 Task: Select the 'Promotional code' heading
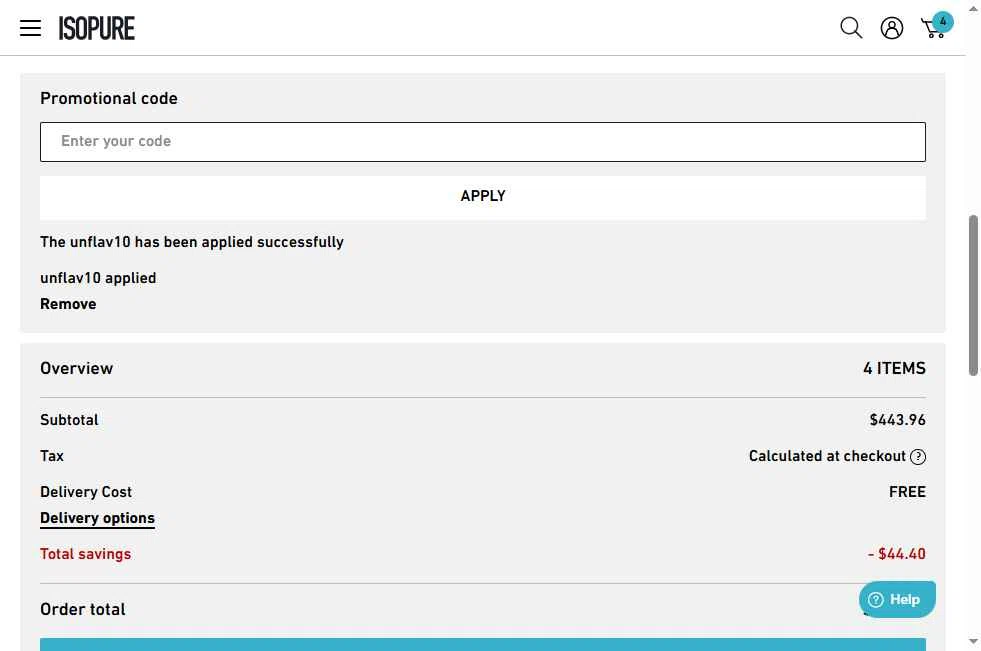(109, 98)
